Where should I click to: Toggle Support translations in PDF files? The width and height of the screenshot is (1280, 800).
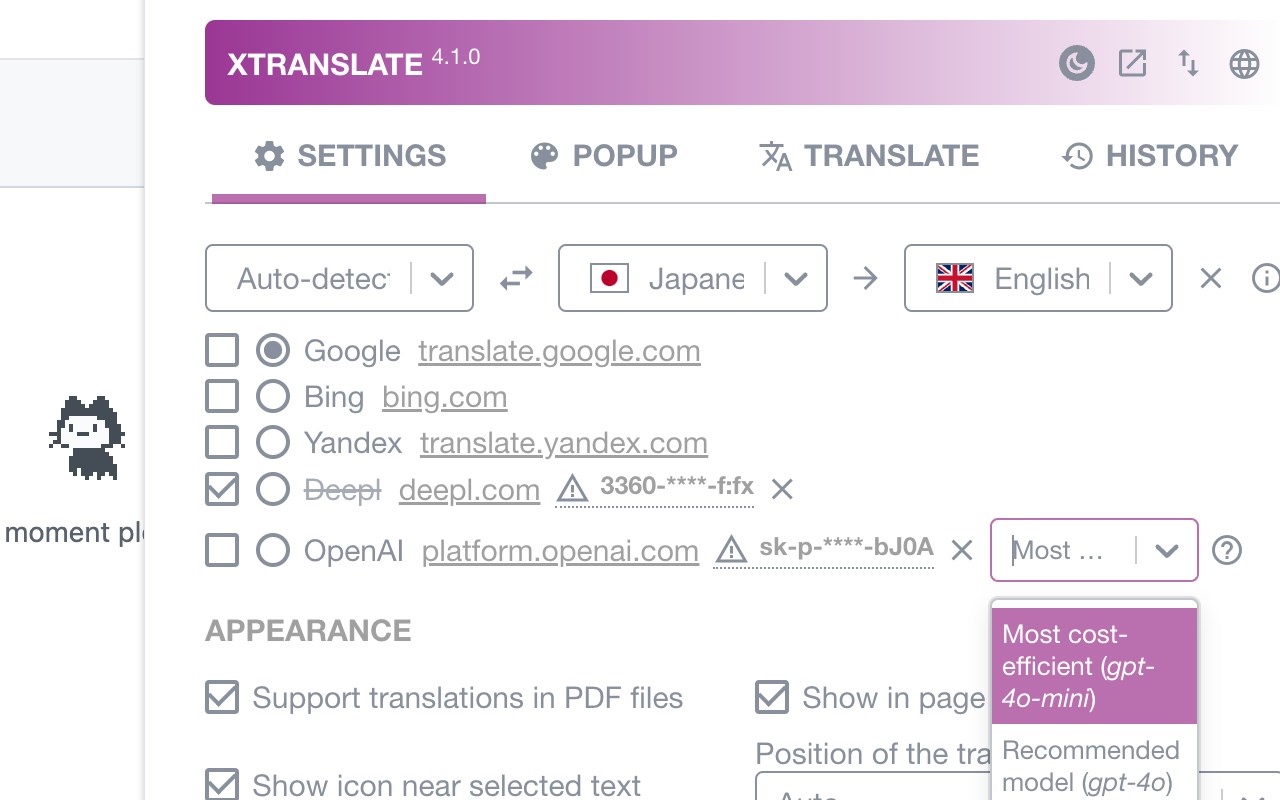222,698
